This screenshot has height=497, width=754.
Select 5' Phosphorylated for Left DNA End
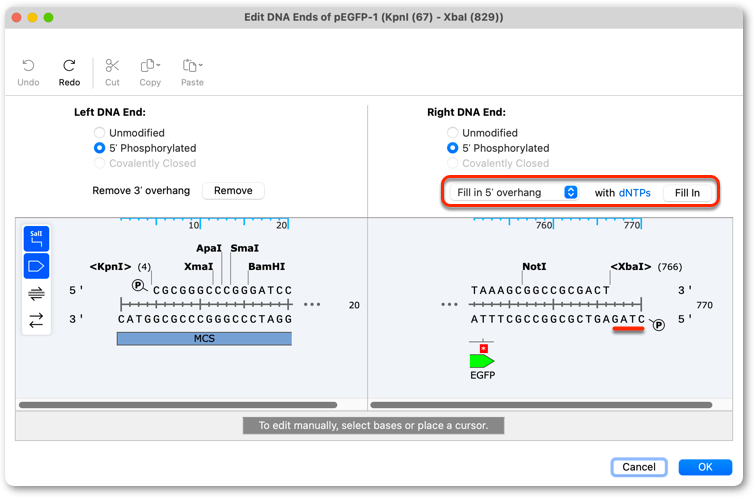click(x=99, y=148)
